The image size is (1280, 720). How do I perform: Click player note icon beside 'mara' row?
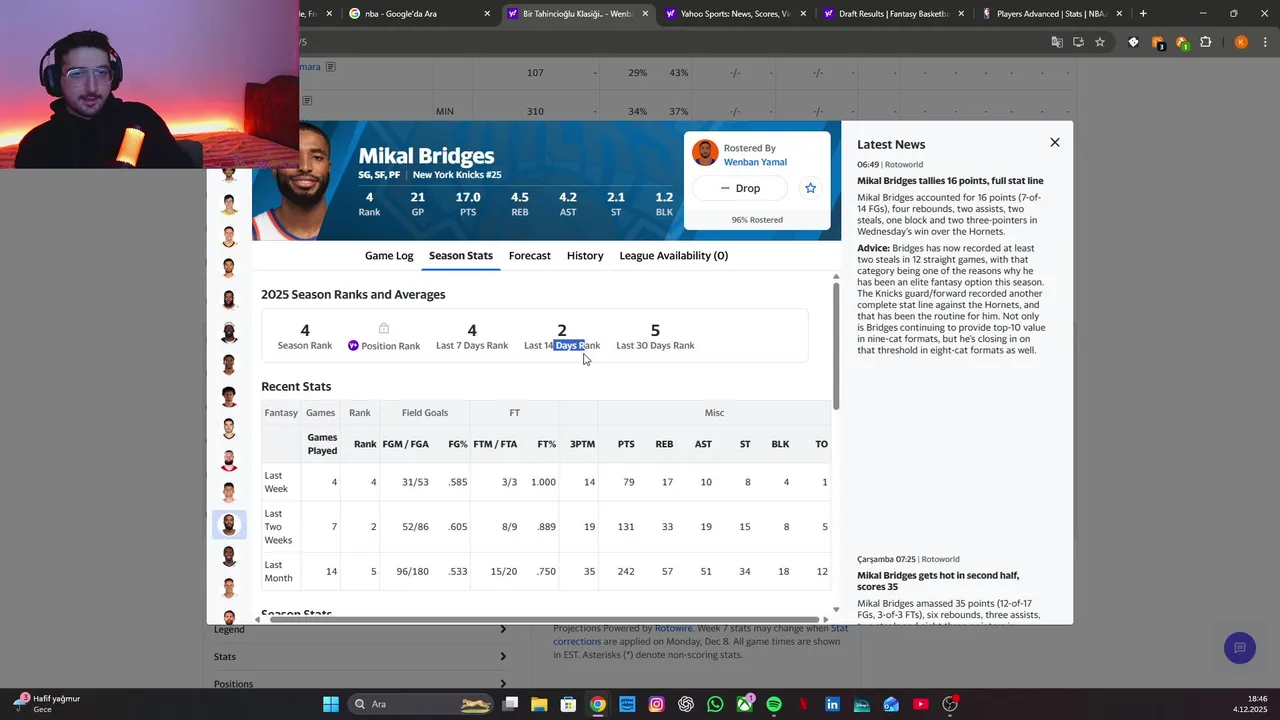point(331,67)
